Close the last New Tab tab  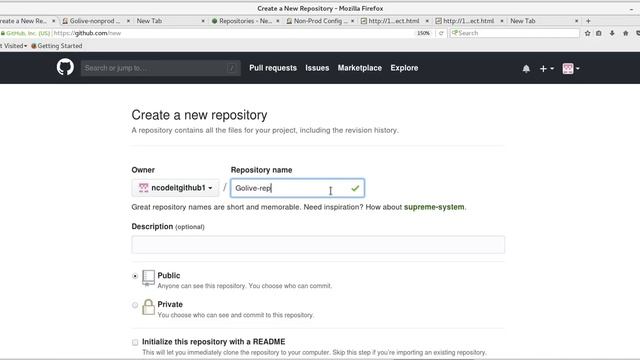[576, 21]
